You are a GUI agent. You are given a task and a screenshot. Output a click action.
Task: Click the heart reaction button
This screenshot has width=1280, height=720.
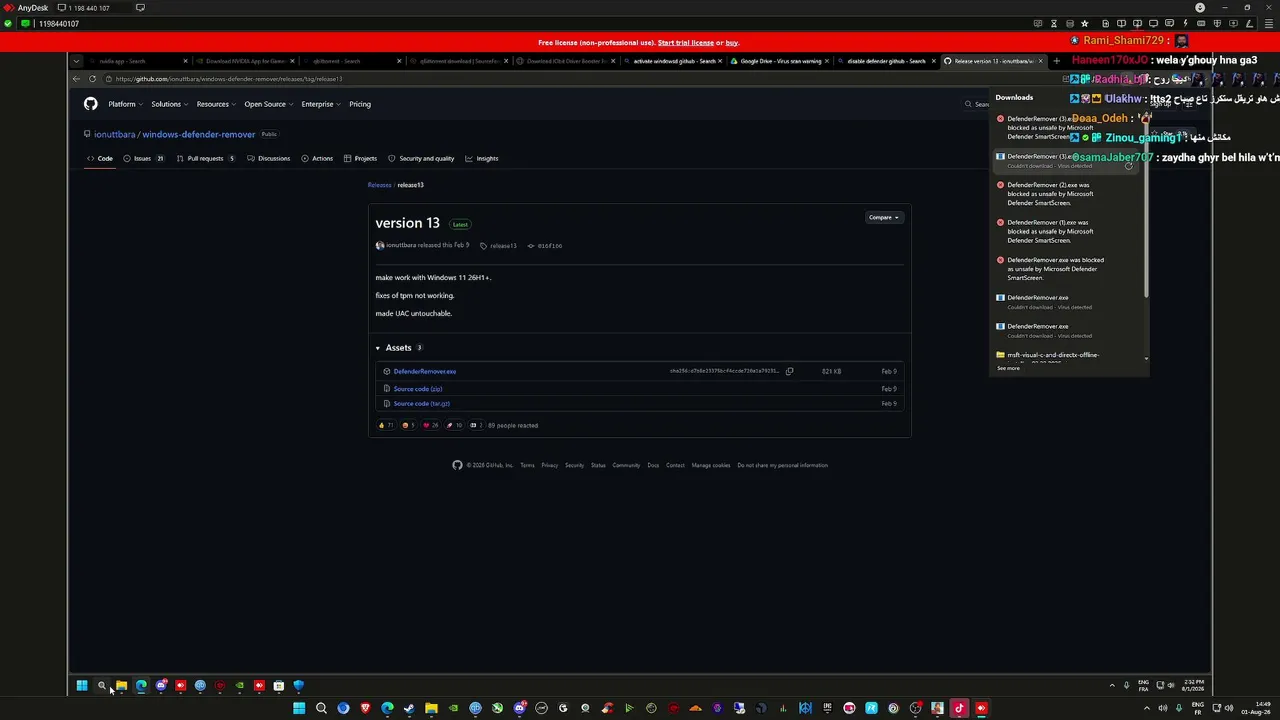[x=430, y=425]
